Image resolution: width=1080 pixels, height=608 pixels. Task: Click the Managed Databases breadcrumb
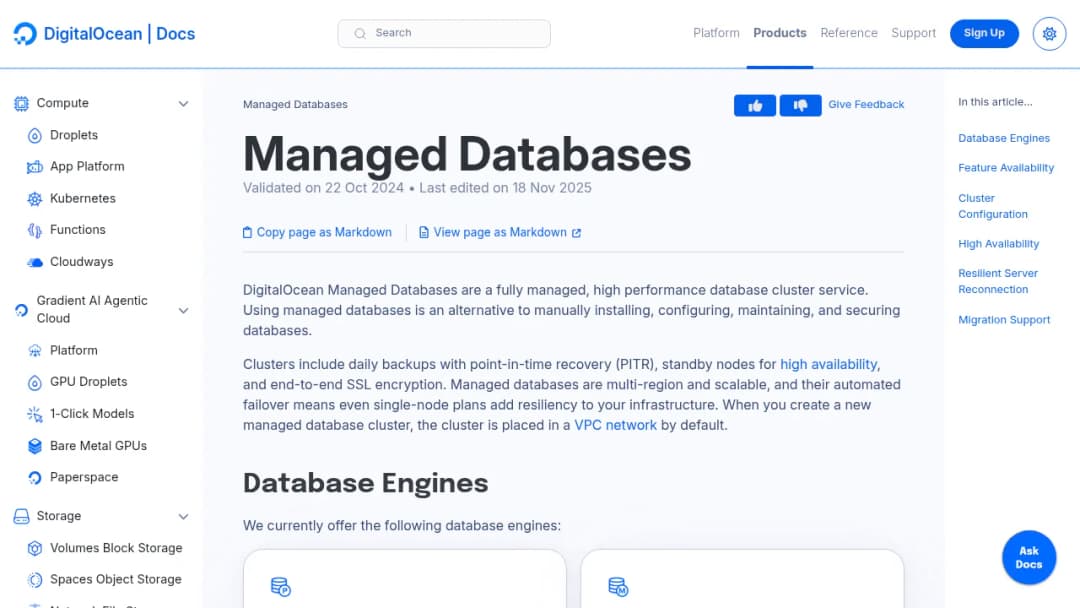click(295, 105)
